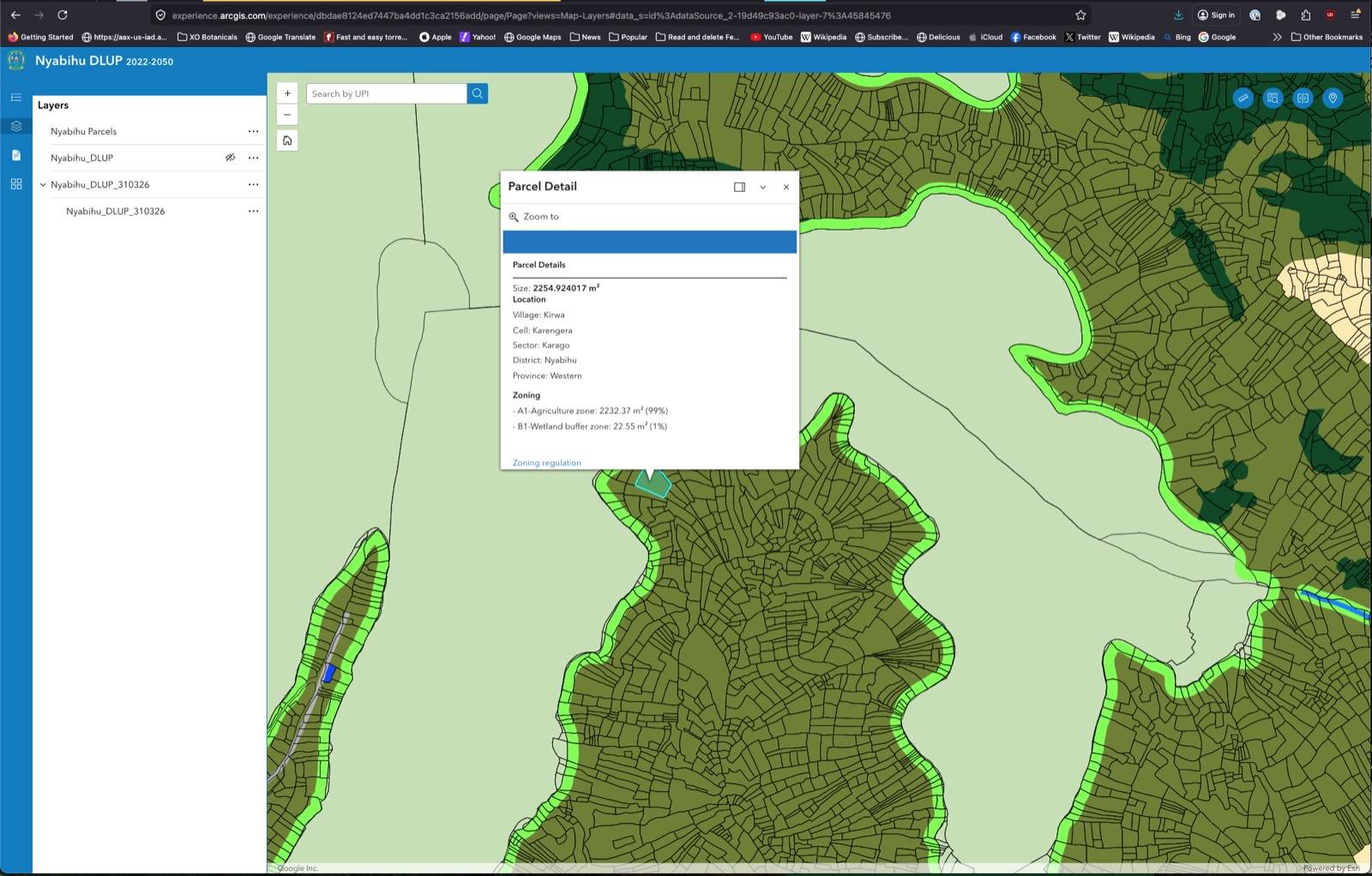1372x876 pixels.
Task: Open the document page sidebar icon
Action: pos(15,155)
